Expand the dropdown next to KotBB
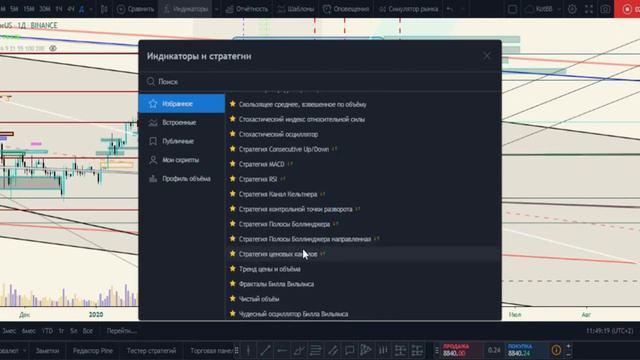The height and width of the screenshot is (360, 640). pyautogui.click(x=559, y=9)
